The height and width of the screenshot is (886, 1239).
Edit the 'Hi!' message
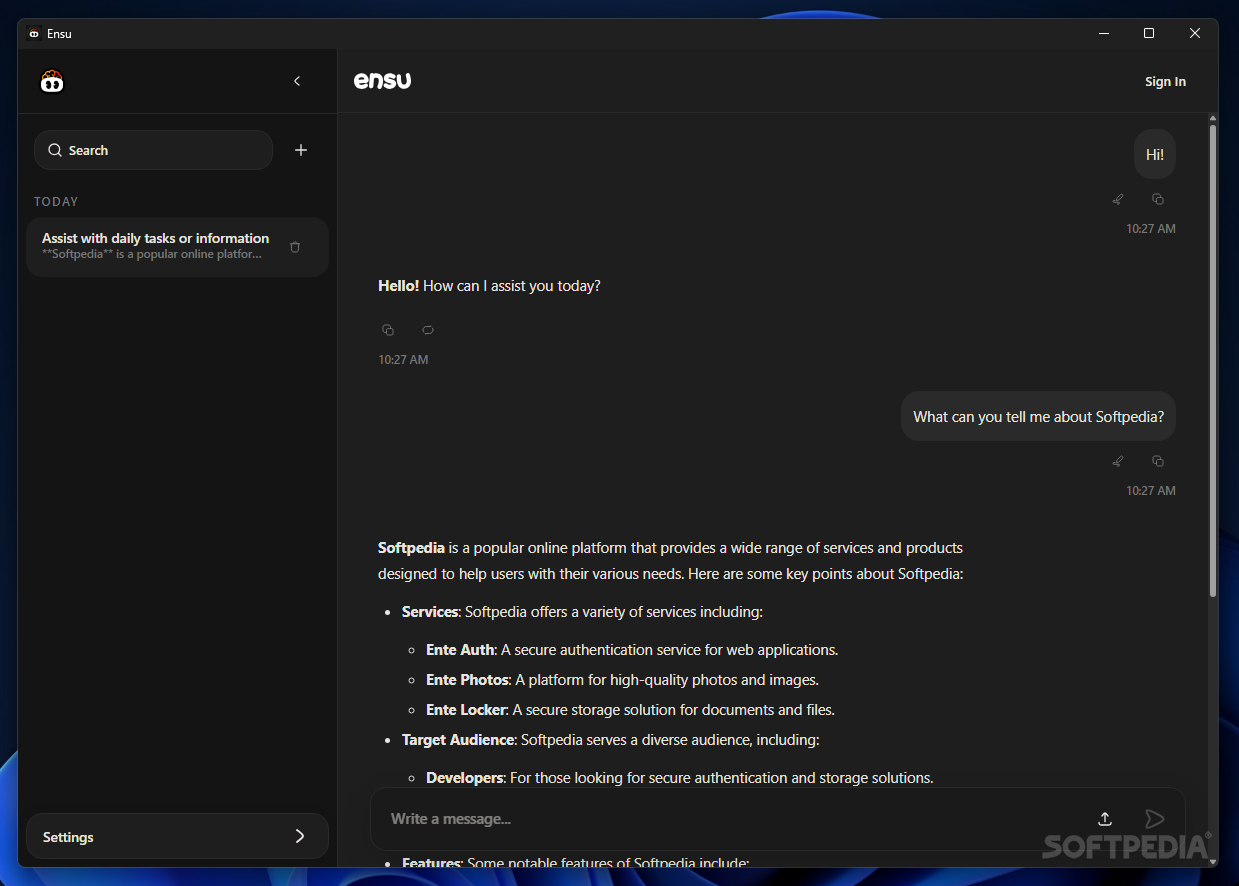click(x=1118, y=199)
